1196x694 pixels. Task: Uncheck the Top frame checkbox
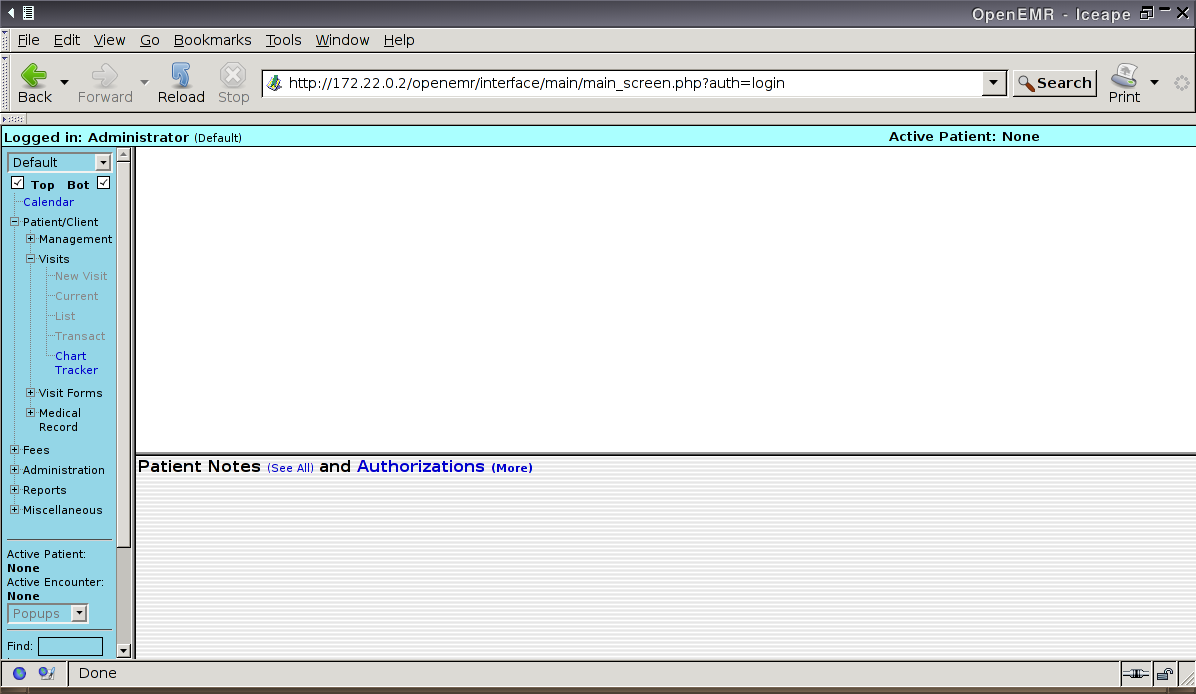point(17,184)
